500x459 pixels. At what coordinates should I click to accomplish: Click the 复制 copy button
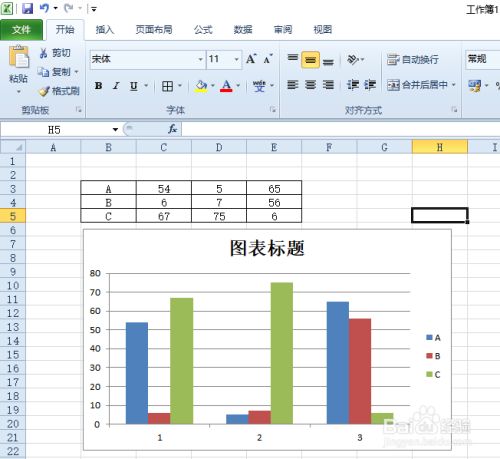point(54,72)
